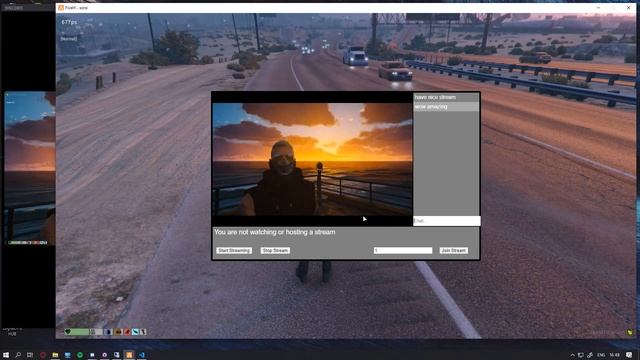Select the sunset preview in left window

(30, 168)
